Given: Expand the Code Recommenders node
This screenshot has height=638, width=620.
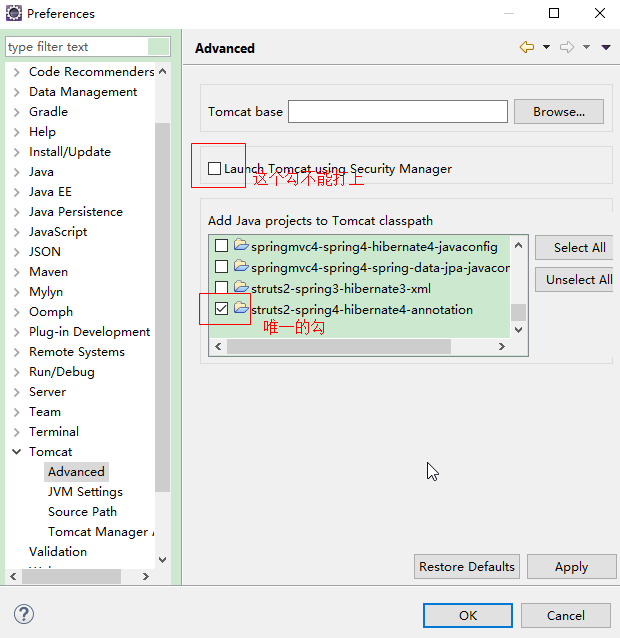Looking at the screenshot, I should click(16, 72).
